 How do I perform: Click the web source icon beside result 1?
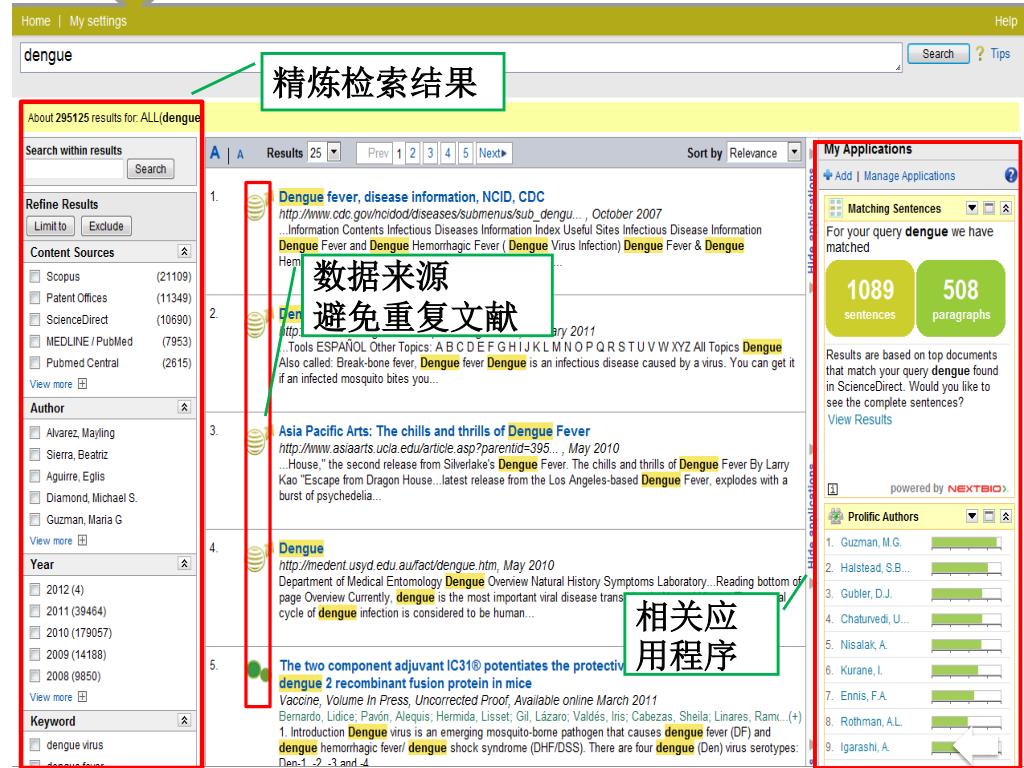256,208
